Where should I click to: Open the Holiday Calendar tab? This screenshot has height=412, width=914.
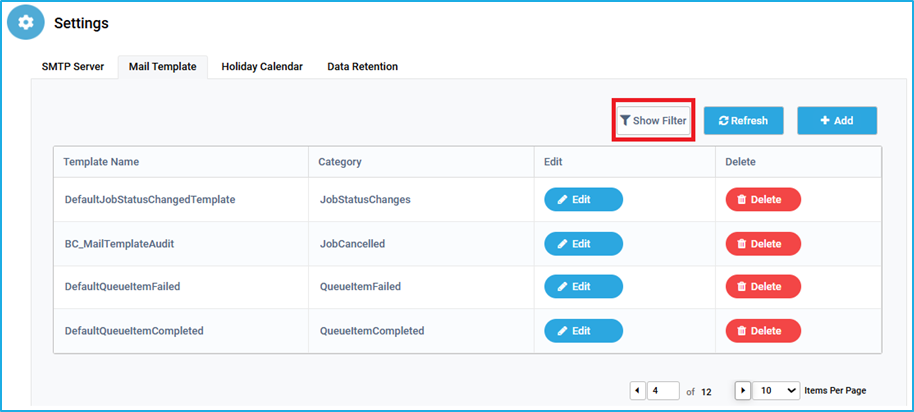[262, 66]
